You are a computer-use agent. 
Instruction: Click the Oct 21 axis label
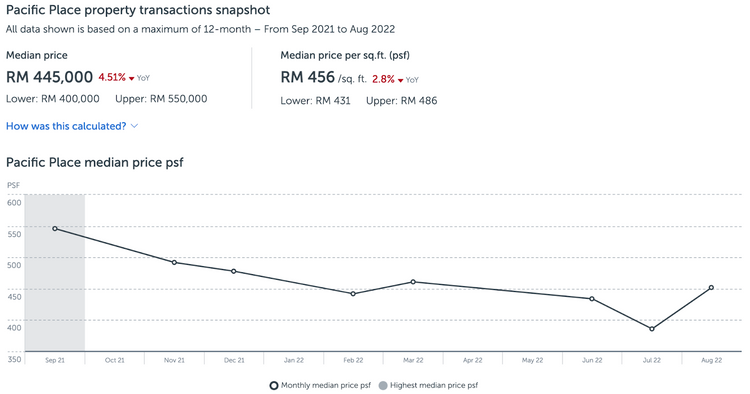tap(114, 360)
